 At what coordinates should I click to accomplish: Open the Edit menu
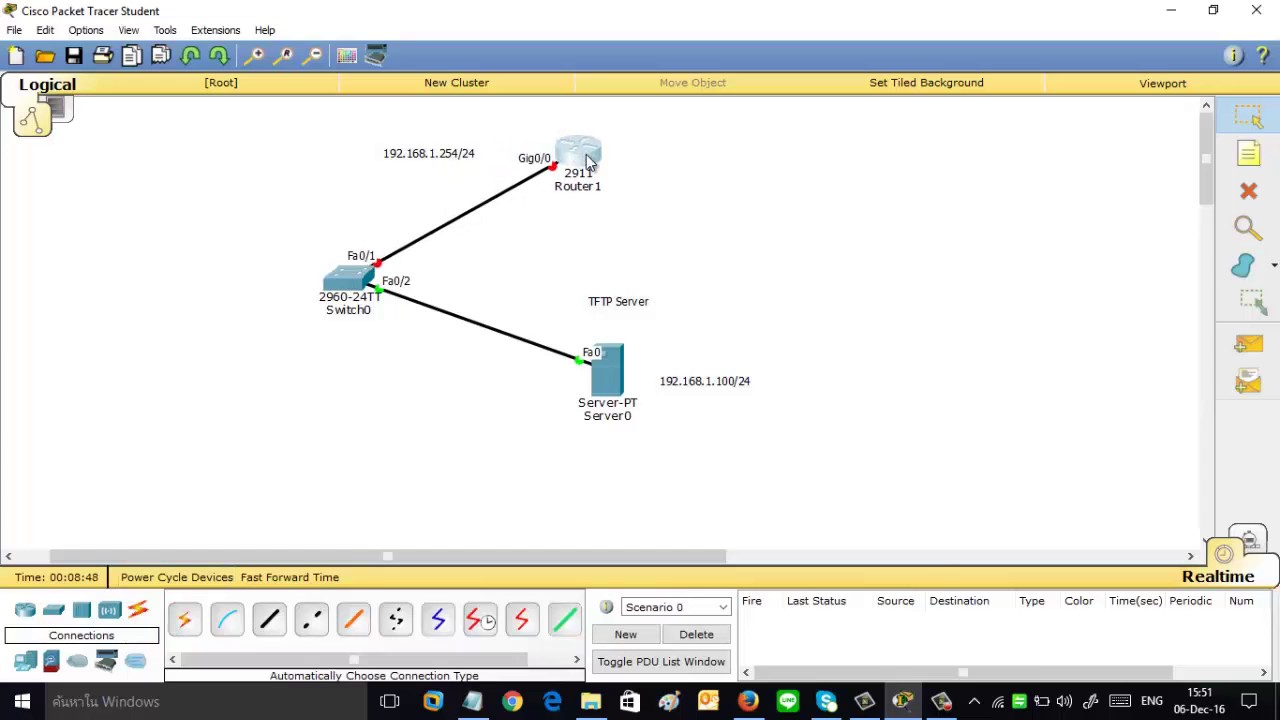coord(45,30)
